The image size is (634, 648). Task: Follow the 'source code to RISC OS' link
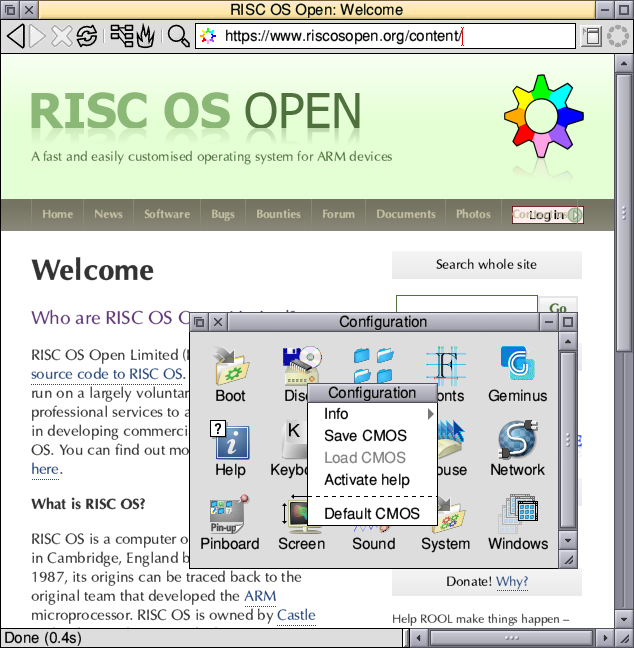pos(107,374)
